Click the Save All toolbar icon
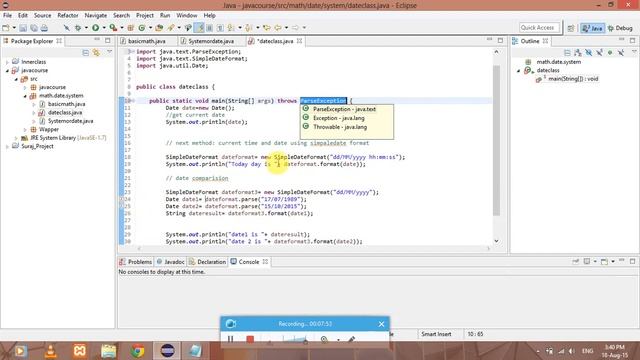Viewport: 640px width, 360px height. click(x=33, y=28)
